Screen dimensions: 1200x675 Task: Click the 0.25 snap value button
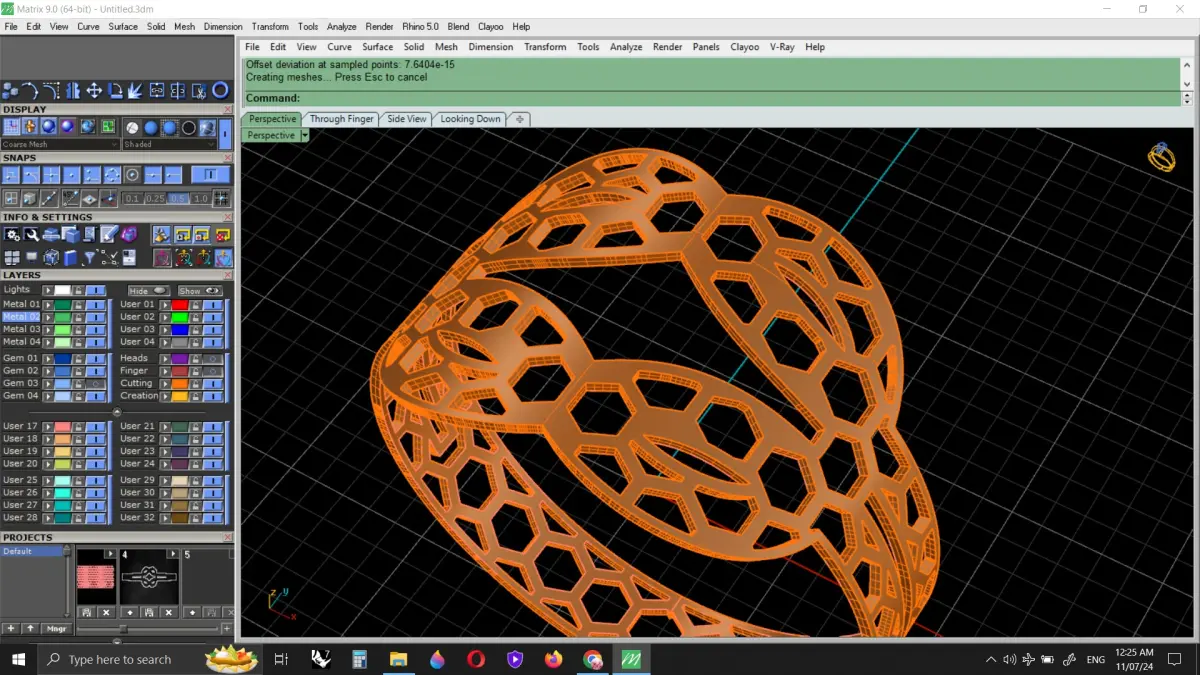click(154, 198)
